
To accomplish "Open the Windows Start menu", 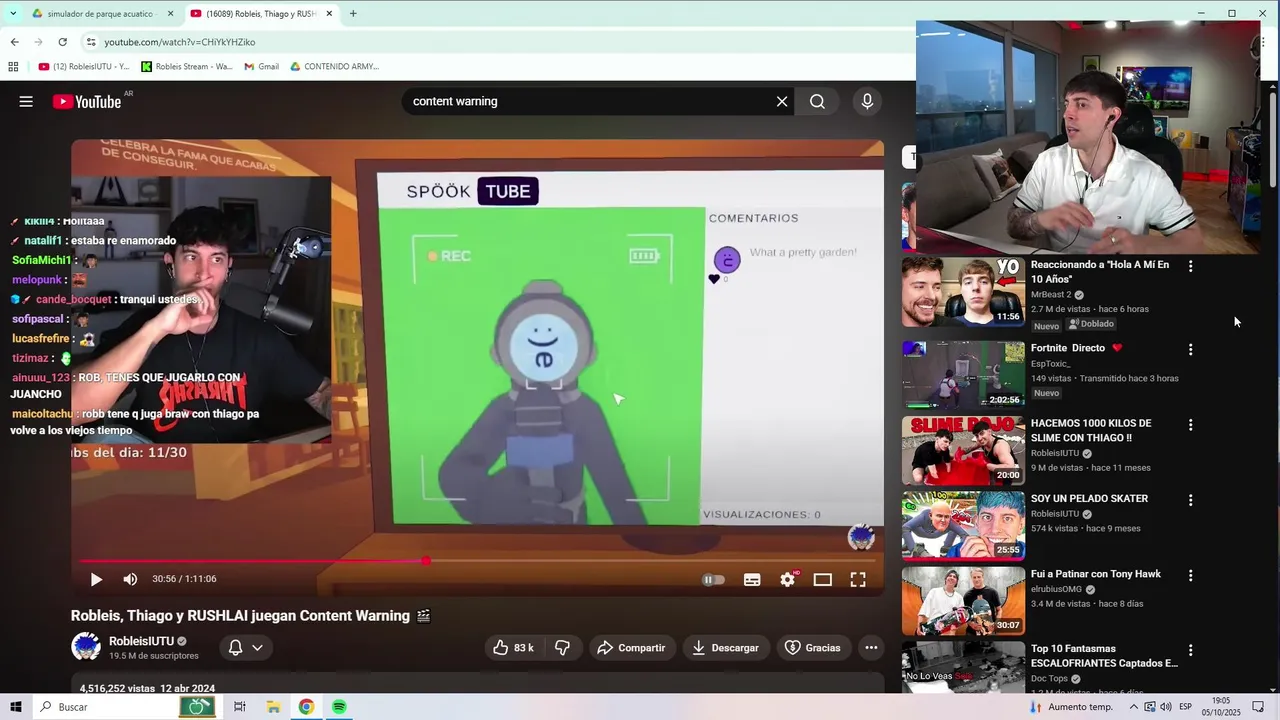I will 15,707.
